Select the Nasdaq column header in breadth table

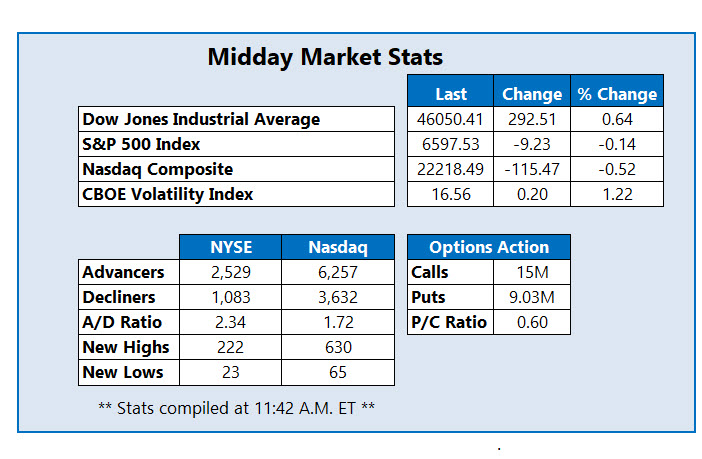point(337,247)
